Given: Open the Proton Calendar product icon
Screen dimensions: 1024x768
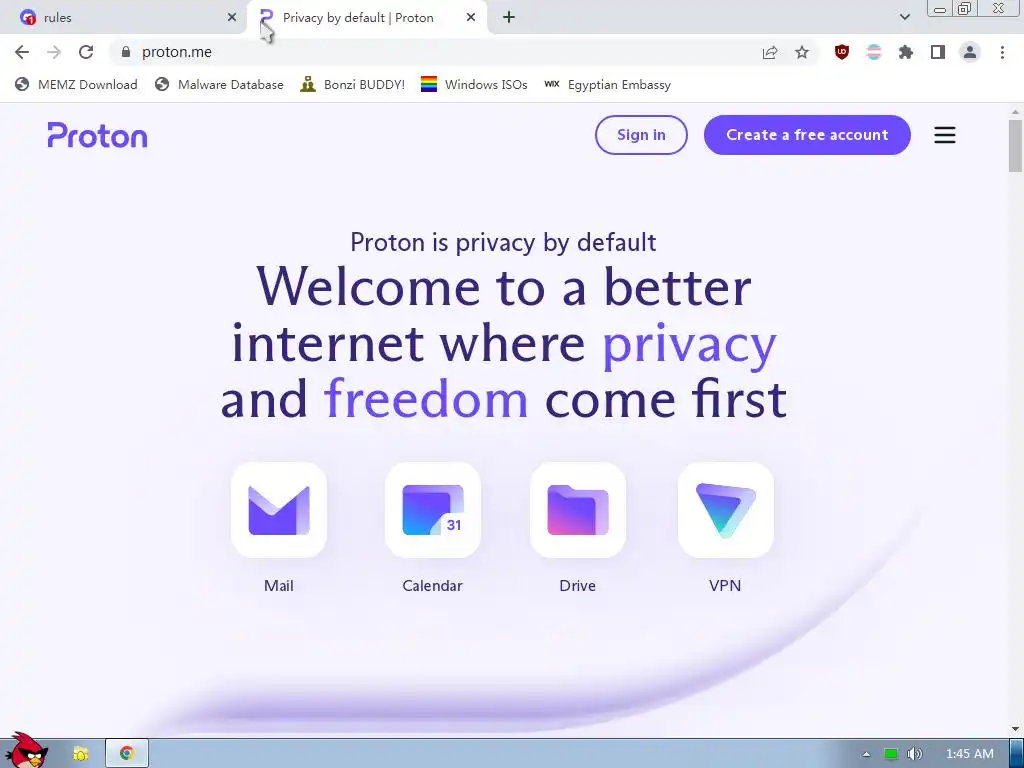Looking at the screenshot, I should 433,510.
